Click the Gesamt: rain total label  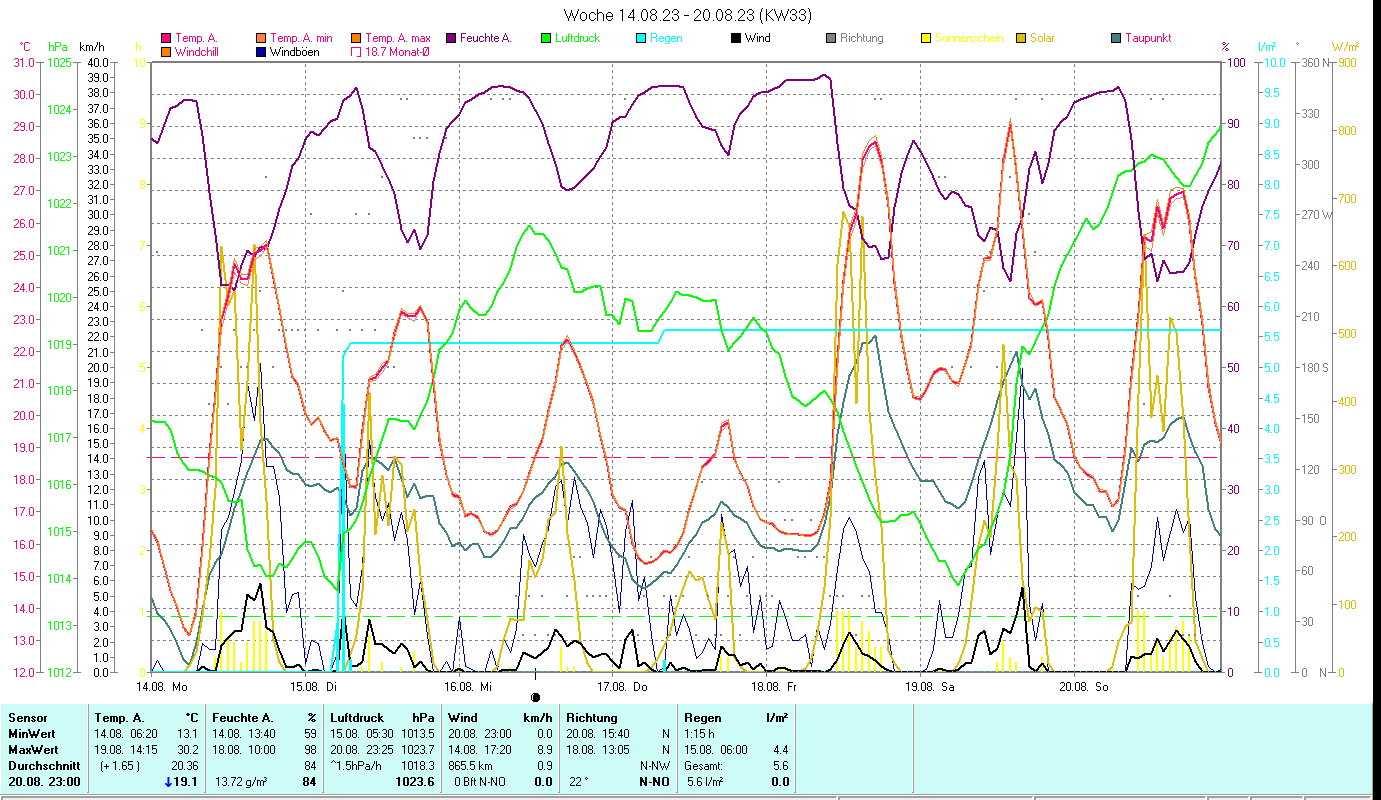pyautogui.click(x=703, y=766)
